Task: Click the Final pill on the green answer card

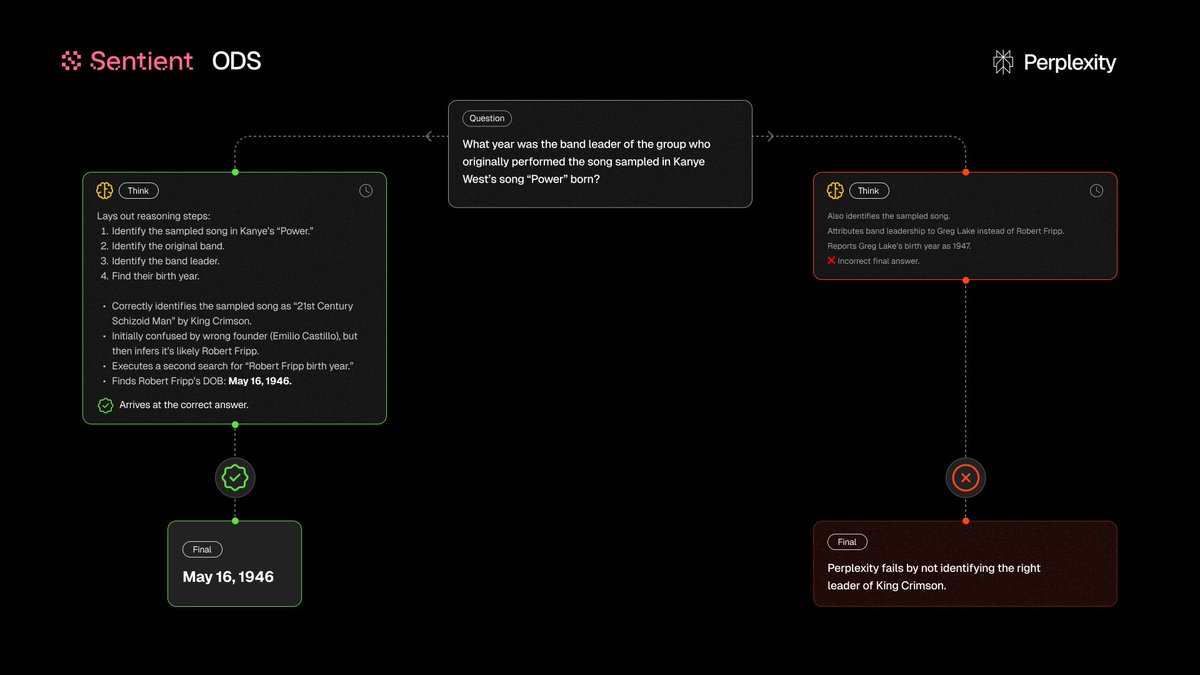Action: (202, 549)
